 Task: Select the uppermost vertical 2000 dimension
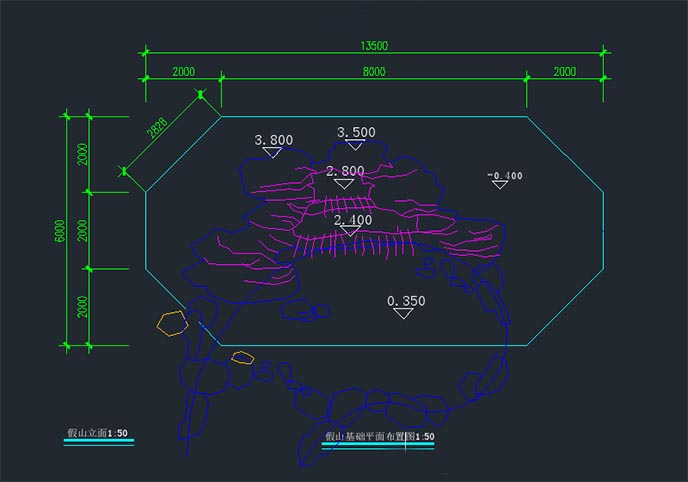[x=84, y=154]
